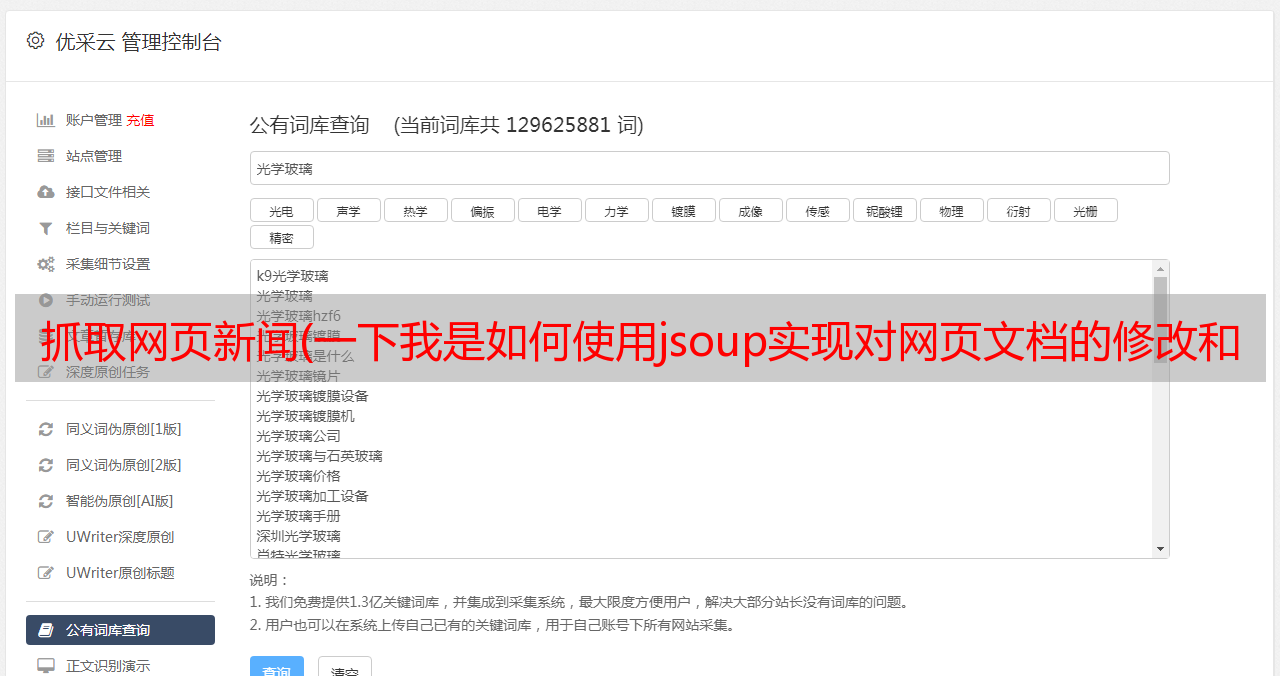
Task: Pick the 镀膜 tag
Action: tap(683, 211)
